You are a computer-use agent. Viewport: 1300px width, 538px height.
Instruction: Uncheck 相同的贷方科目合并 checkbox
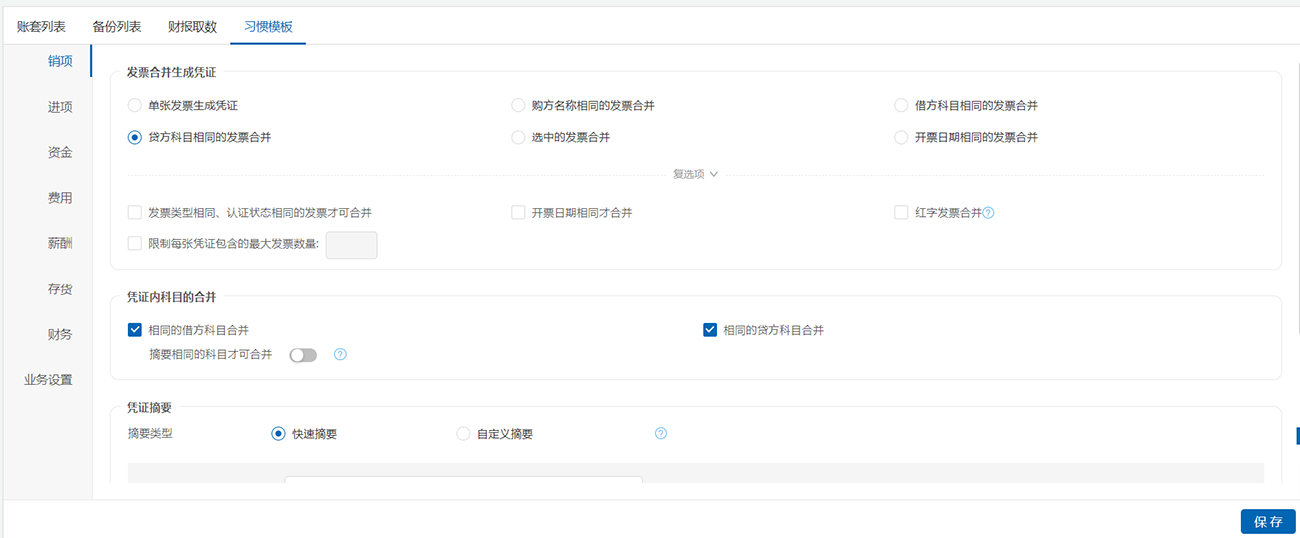click(710, 330)
